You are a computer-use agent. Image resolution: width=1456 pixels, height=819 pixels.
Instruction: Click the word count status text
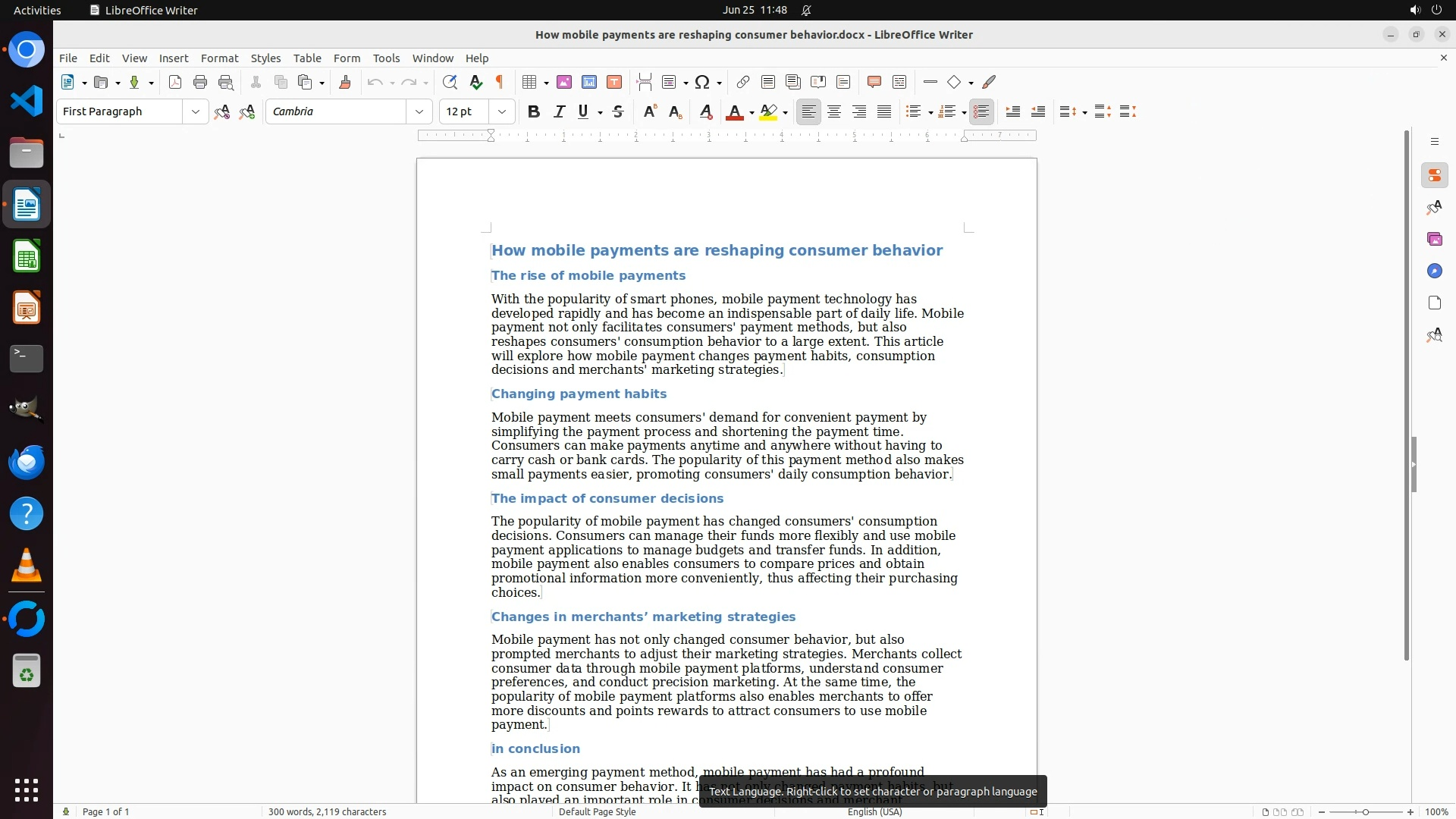pos(327,811)
